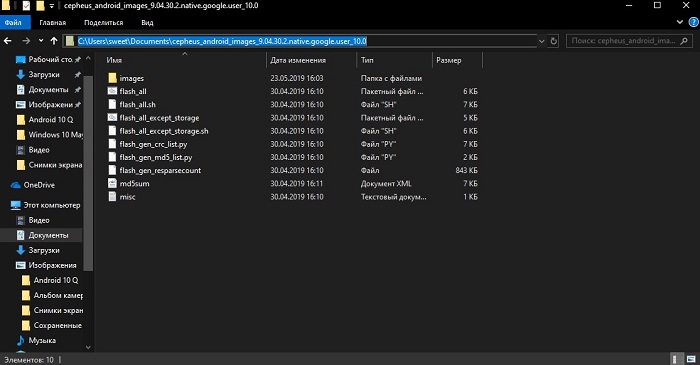This screenshot has height=365, width=700.
Task: Select OneDrive in the navigation pane
Action: click(x=39, y=185)
